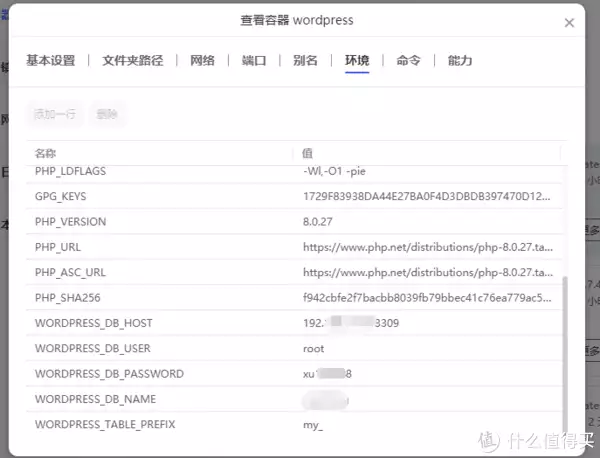Switch to the 别名 tab
Viewport: 600px width, 458px height.
click(x=305, y=61)
